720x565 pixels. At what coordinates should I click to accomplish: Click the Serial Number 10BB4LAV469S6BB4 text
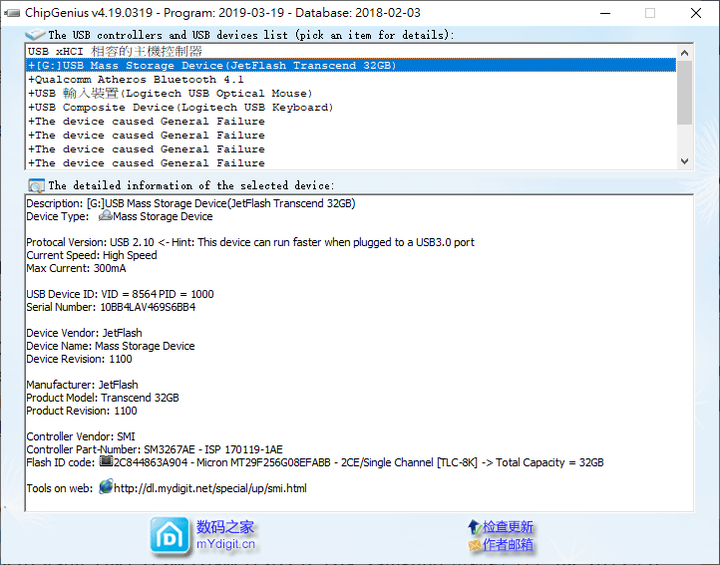click(x=111, y=307)
